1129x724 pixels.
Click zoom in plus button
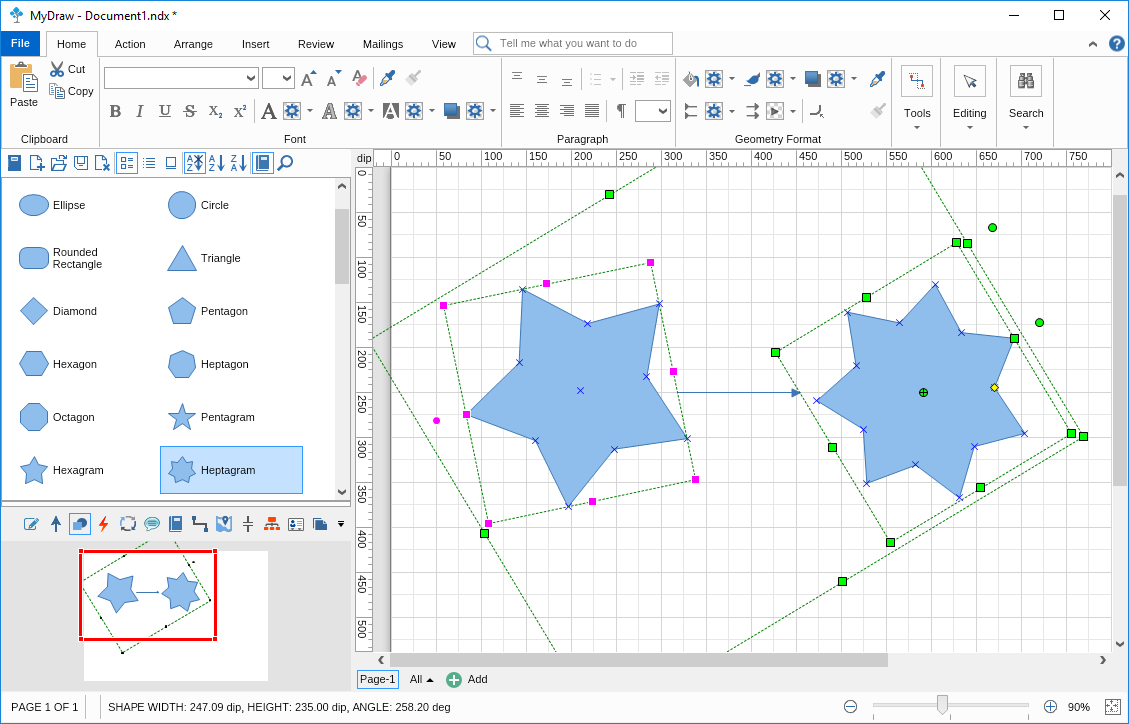click(x=1051, y=707)
